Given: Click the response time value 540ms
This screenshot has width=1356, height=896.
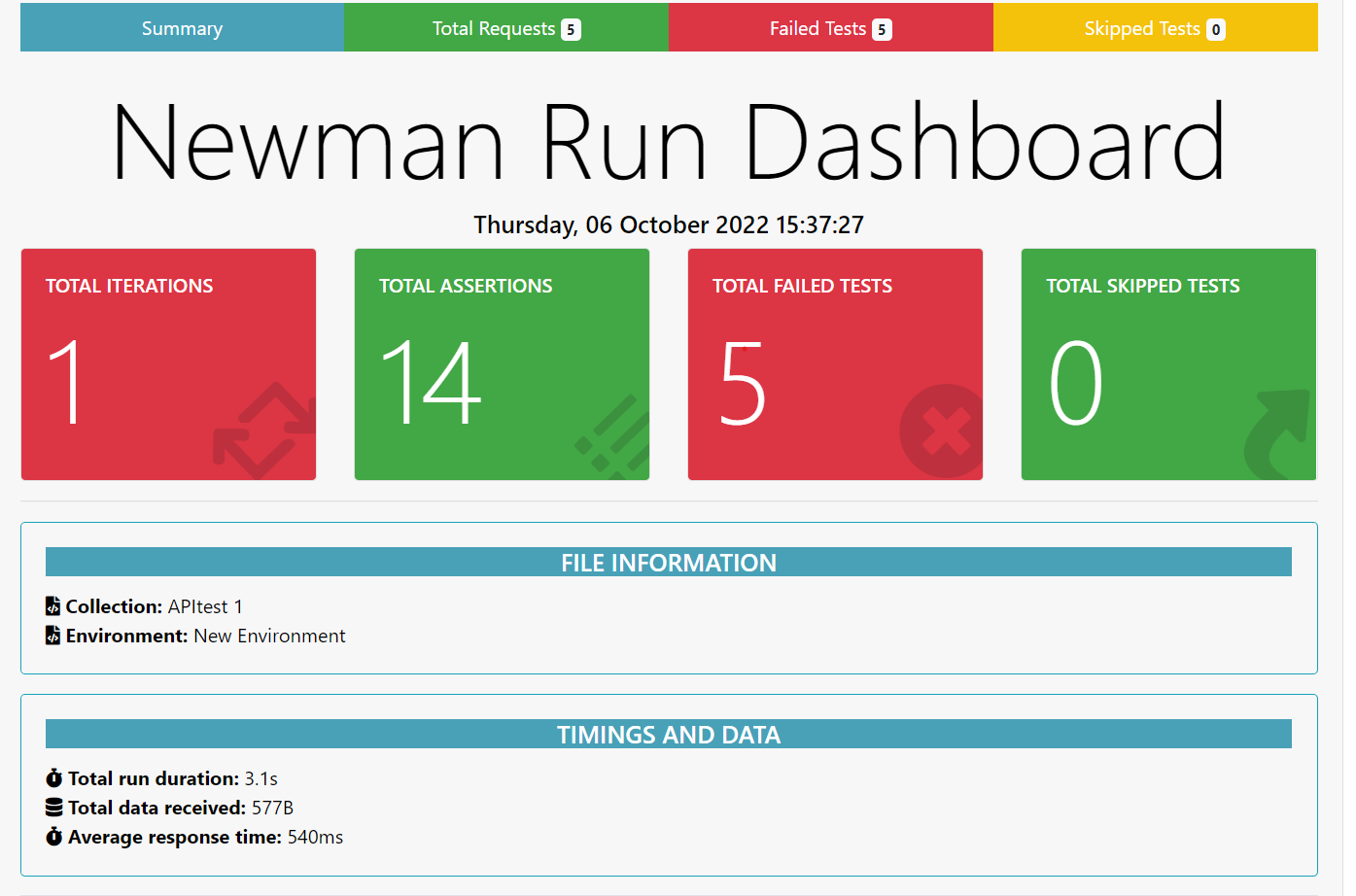Looking at the screenshot, I should tap(315, 837).
